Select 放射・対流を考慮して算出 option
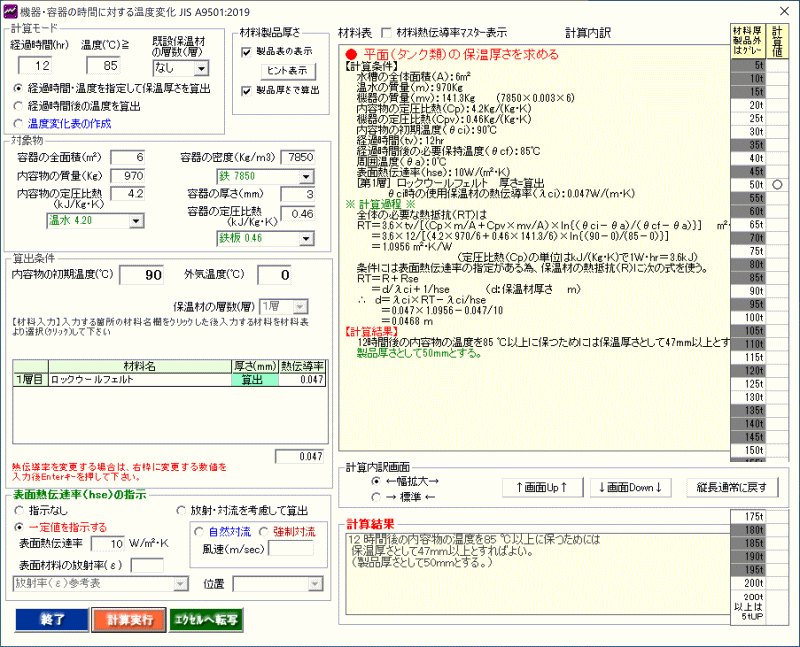 point(182,509)
